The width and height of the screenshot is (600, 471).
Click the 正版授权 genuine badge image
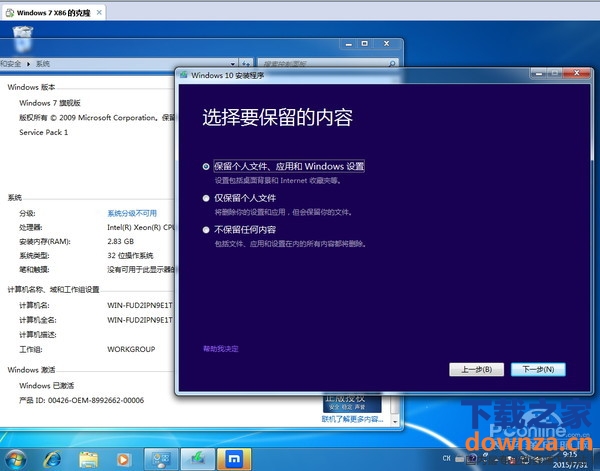click(x=352, y=403)
